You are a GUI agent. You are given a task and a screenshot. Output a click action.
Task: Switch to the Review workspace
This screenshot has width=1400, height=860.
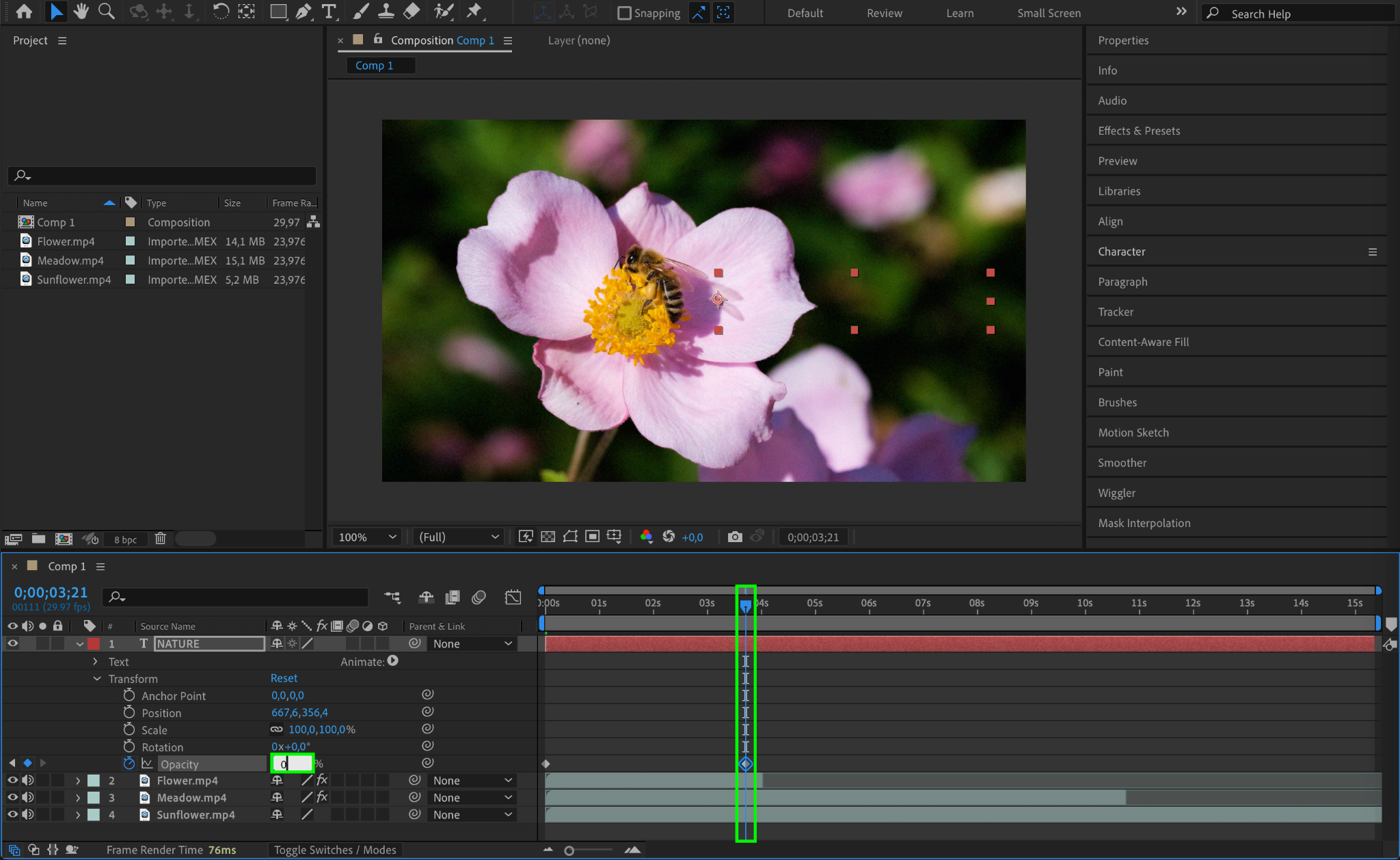884,13
